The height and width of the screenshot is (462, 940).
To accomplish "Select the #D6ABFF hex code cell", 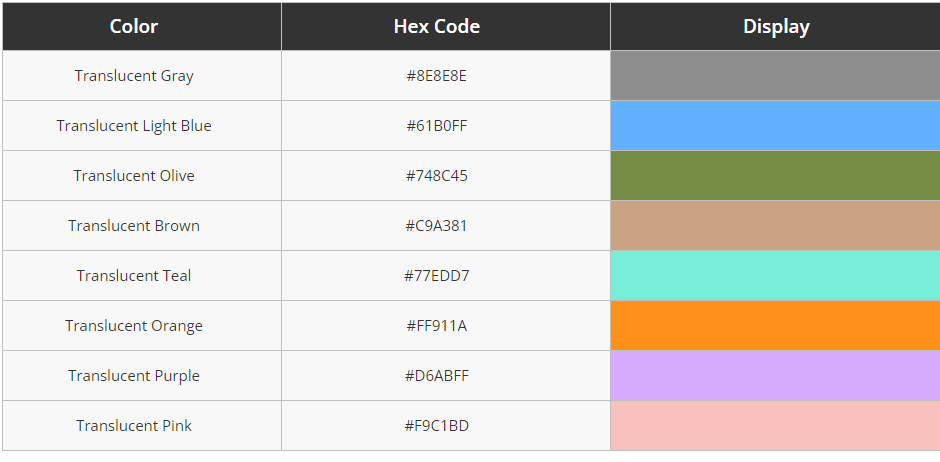I will click(x=446, y=376).
